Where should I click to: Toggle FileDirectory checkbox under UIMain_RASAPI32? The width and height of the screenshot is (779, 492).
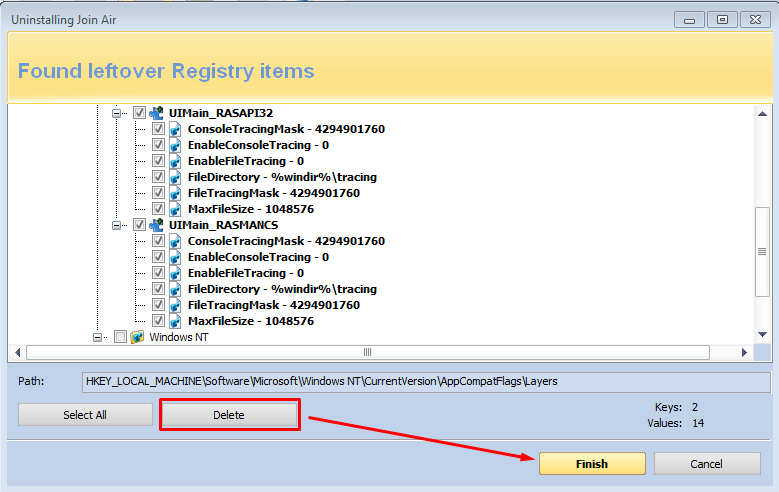158,176
